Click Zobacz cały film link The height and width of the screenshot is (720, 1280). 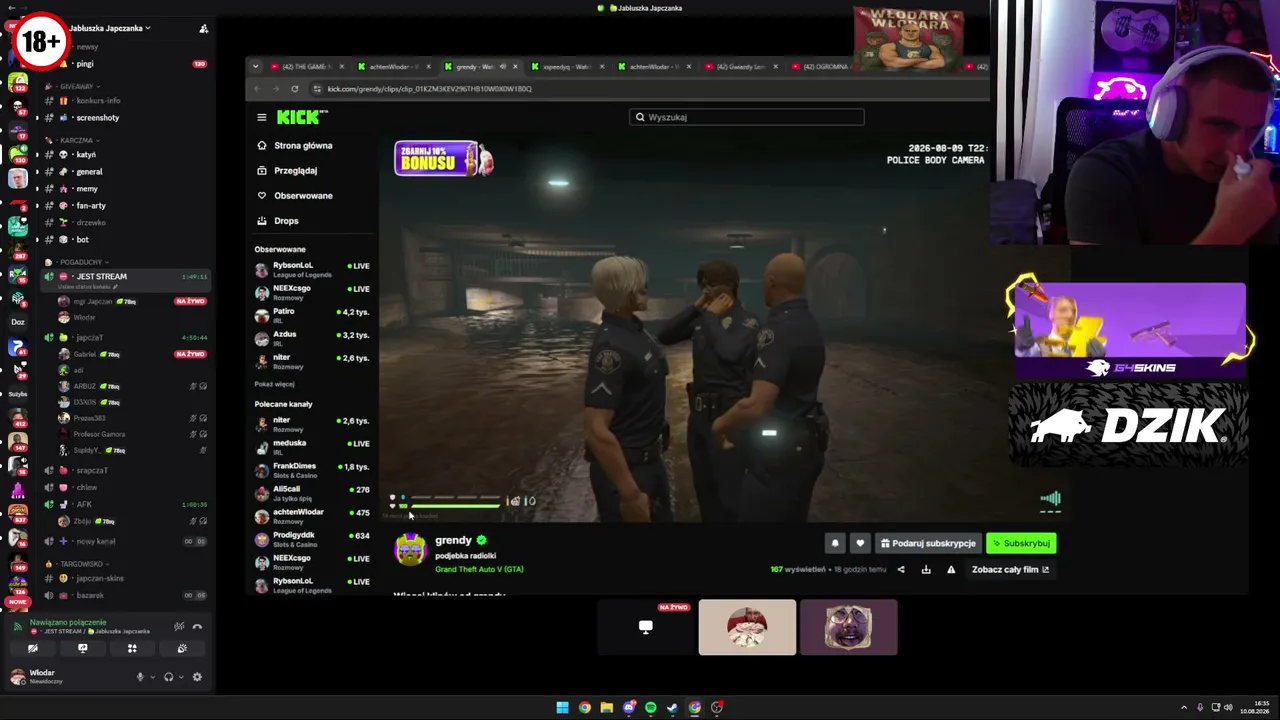[1010, 570]
